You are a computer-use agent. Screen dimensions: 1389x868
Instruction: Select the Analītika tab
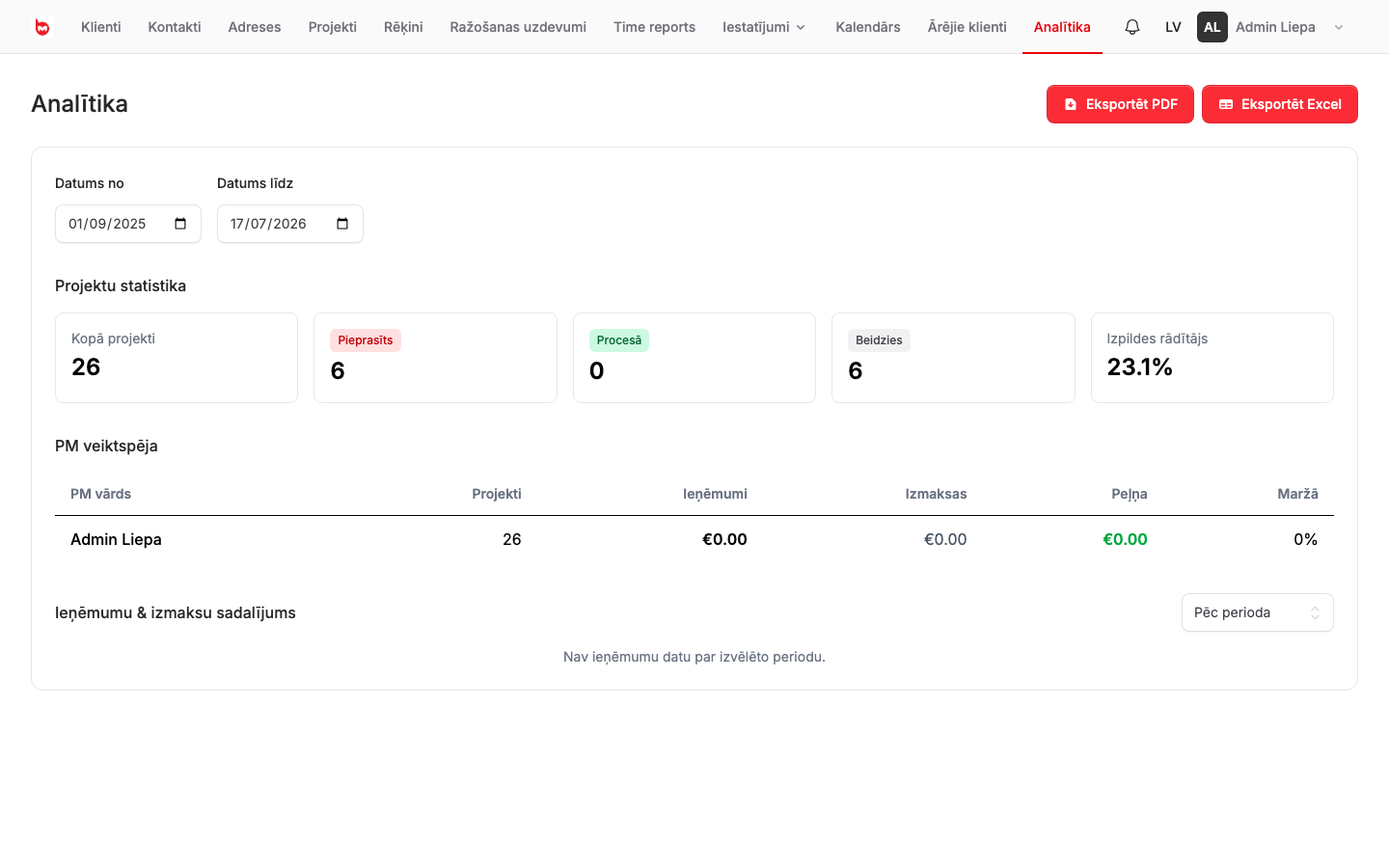point(1062,27)
